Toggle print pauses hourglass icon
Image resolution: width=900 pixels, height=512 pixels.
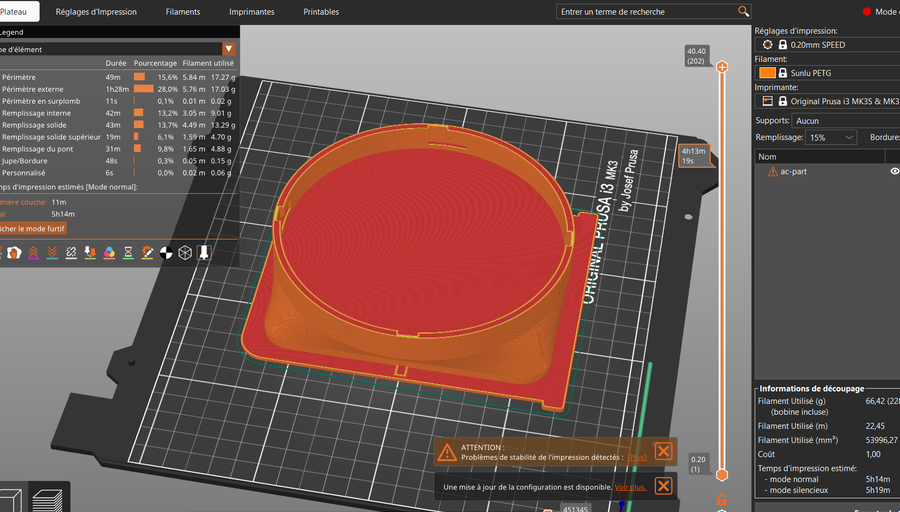tap(128, 253)
